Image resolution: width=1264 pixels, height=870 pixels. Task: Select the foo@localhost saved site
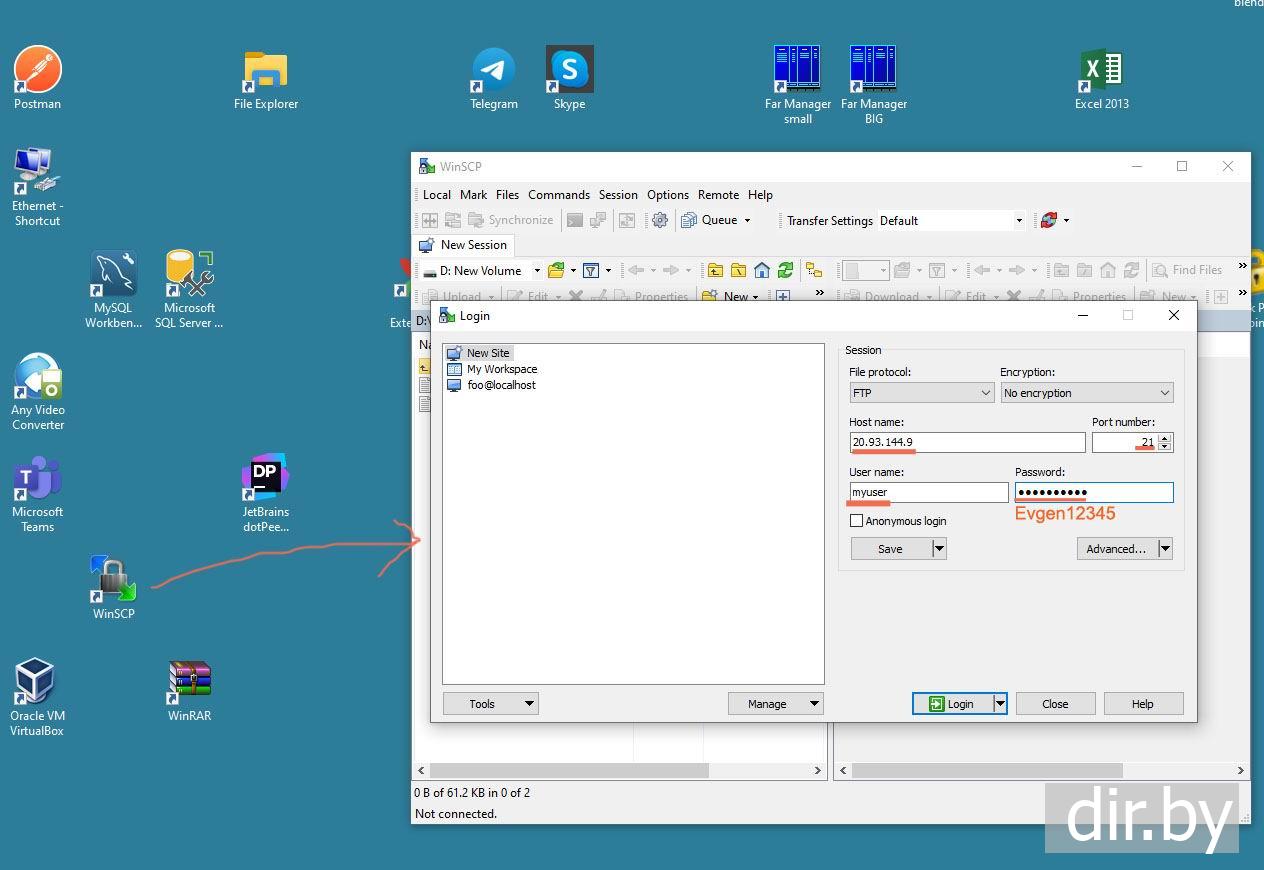pos(500,385)
